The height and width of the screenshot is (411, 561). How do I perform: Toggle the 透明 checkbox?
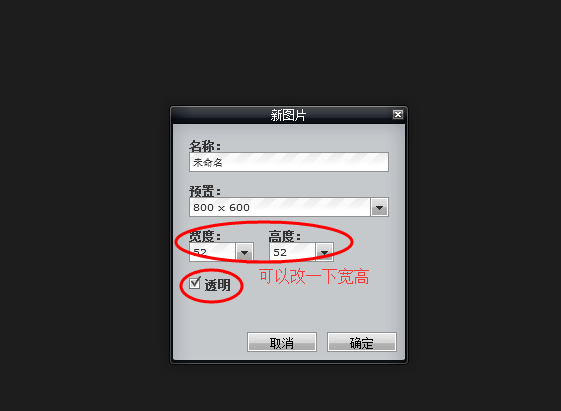click(195, 283)
